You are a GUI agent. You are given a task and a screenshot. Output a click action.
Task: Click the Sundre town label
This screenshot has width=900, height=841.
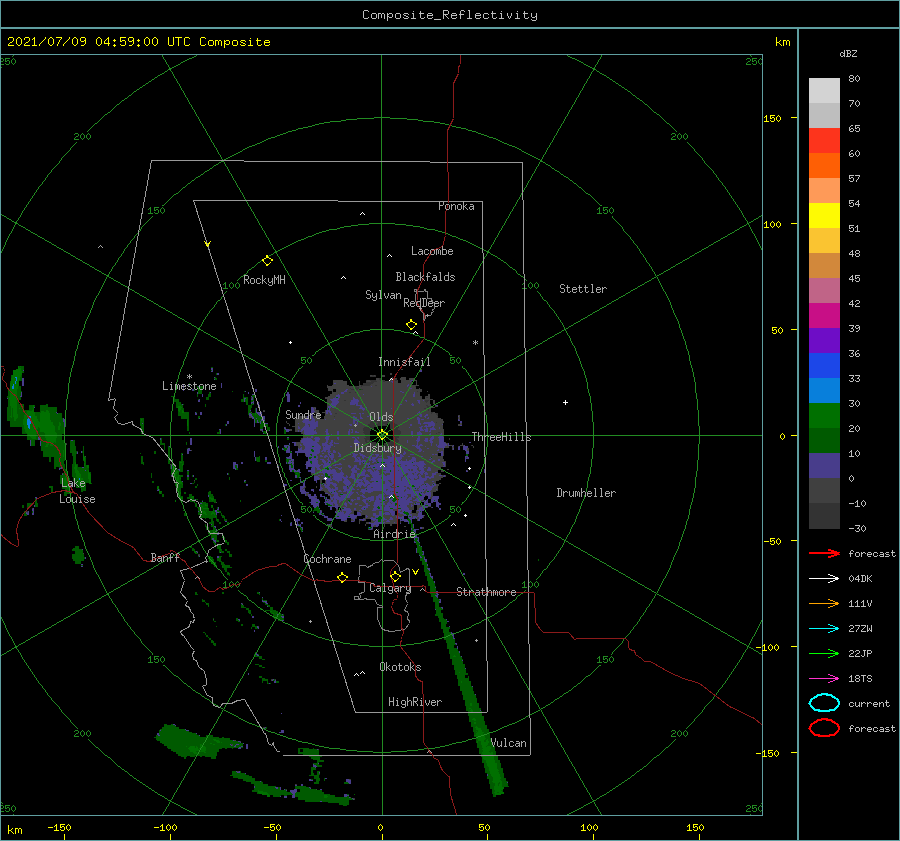303,414
